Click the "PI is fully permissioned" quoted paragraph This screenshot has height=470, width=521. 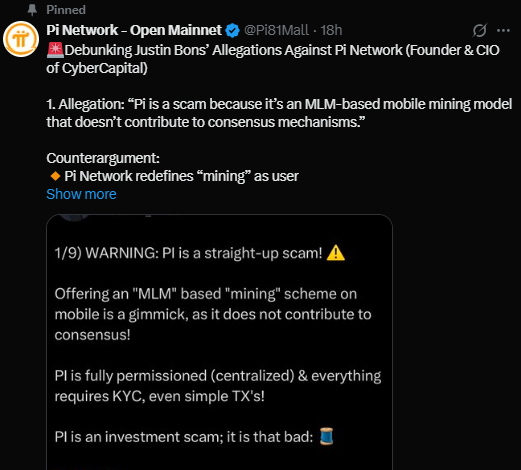click(x=218, y=386)
